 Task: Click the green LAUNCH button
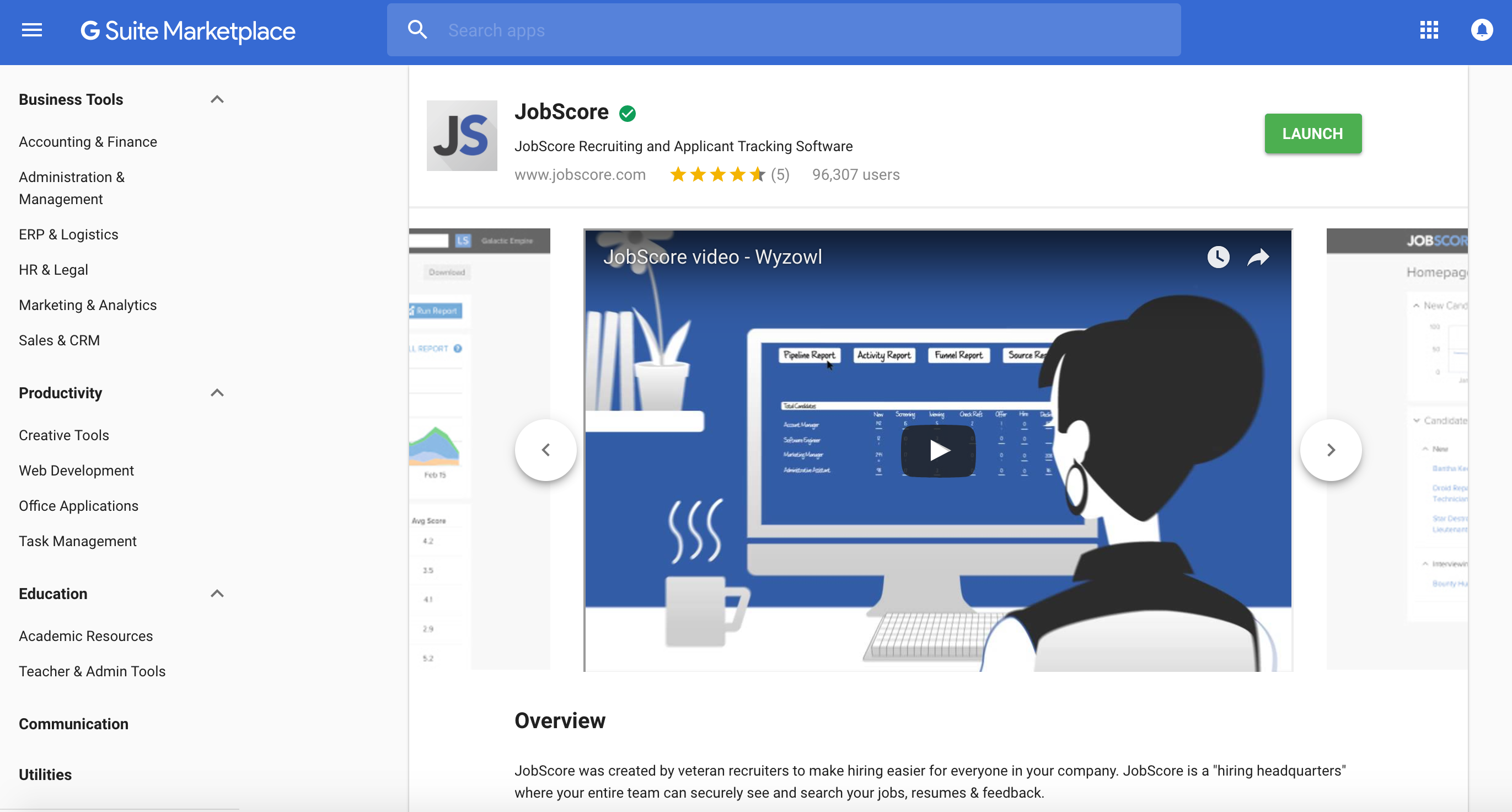1312,133
